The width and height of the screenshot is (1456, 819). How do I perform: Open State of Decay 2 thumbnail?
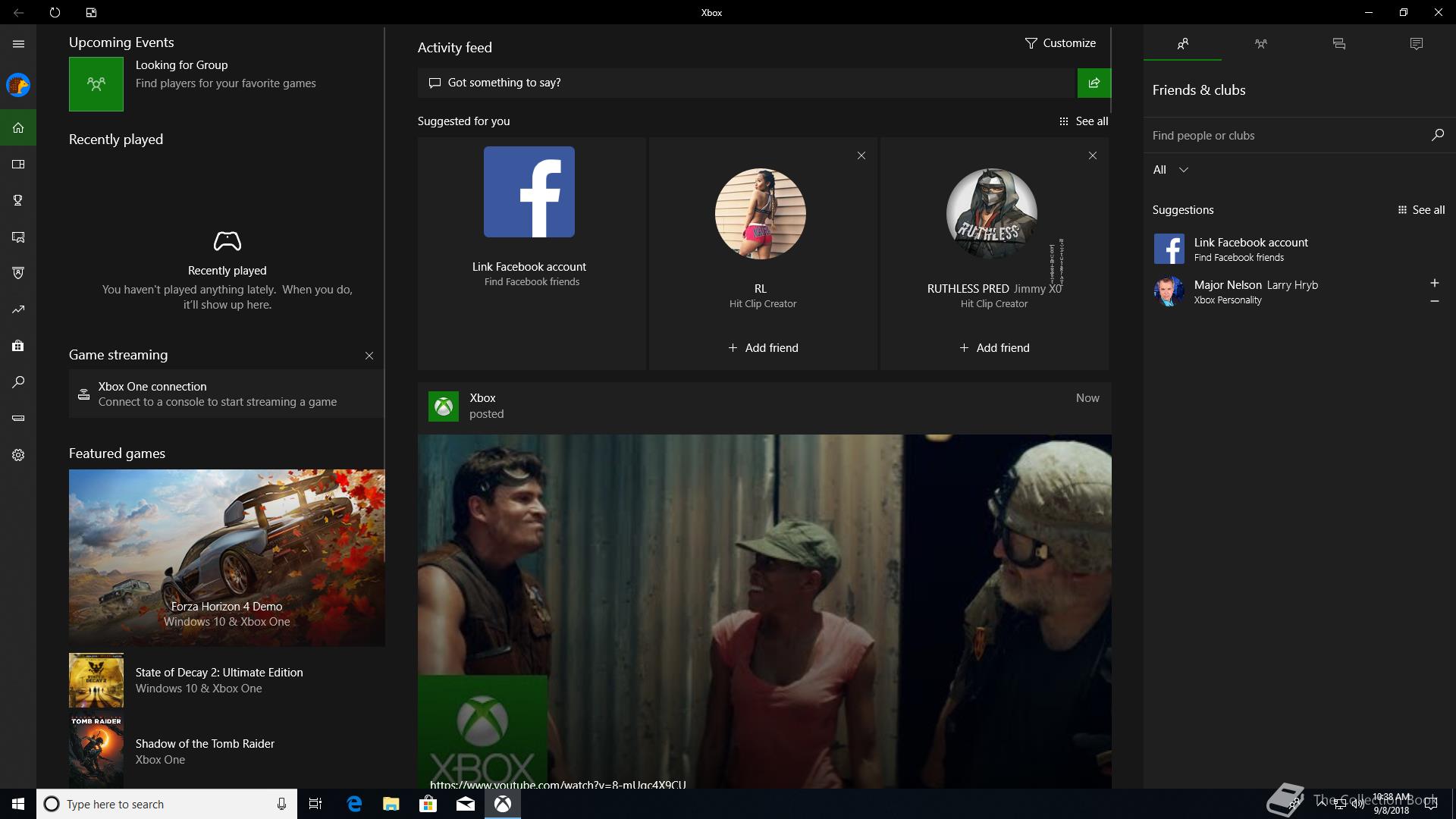(x=96, y=680)
